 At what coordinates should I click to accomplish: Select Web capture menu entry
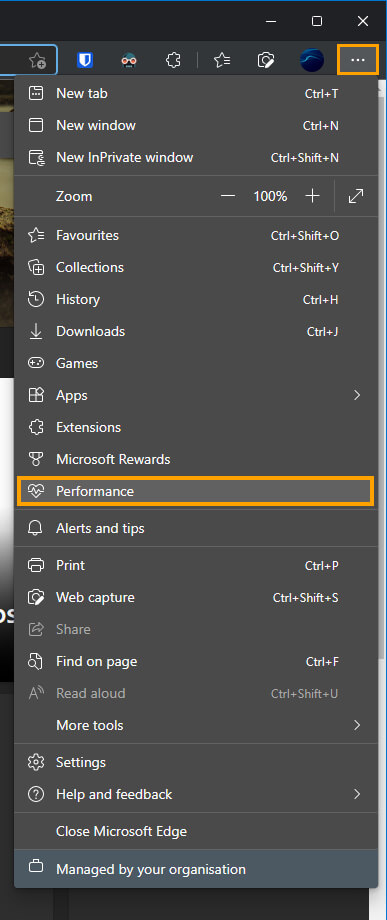pyautogui.click(x=196, y=597)
